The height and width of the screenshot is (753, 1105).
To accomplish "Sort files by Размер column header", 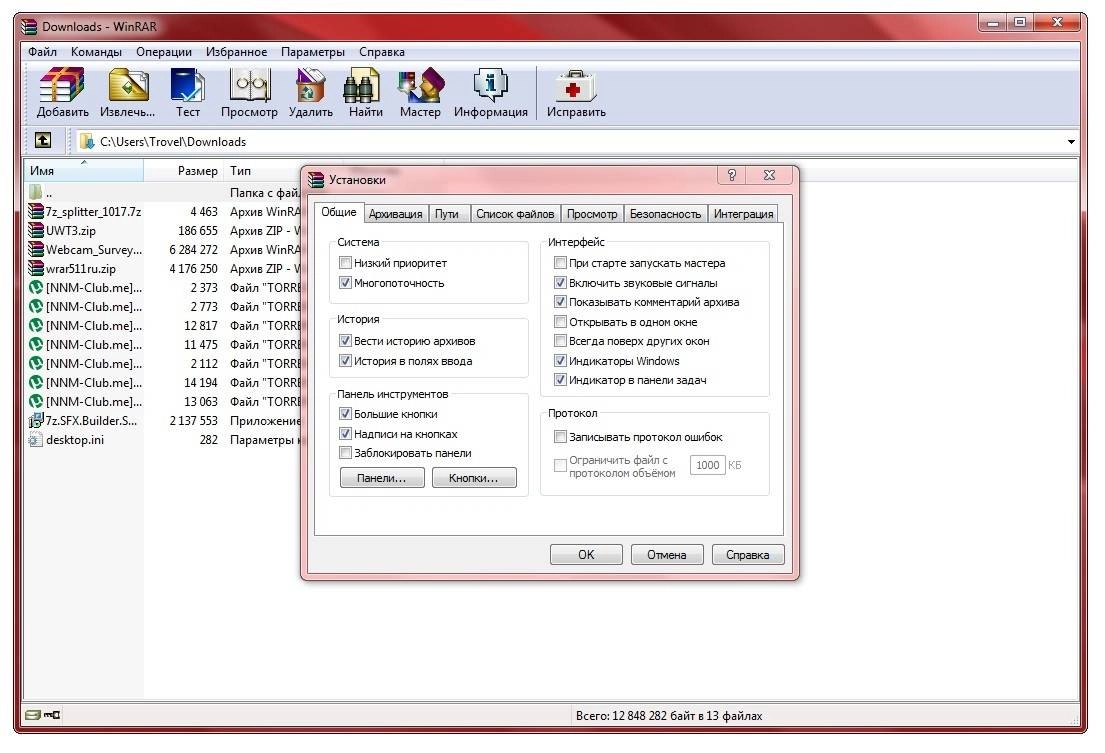I will click(x=184, y=170).
